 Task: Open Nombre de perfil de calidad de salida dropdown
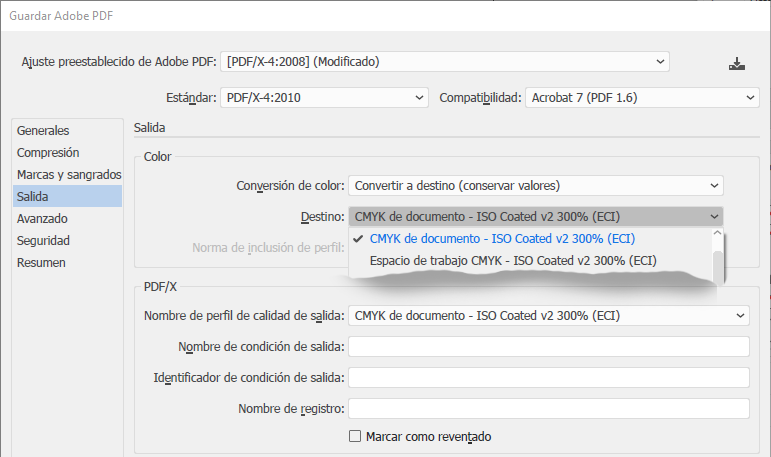click(549, 315)
